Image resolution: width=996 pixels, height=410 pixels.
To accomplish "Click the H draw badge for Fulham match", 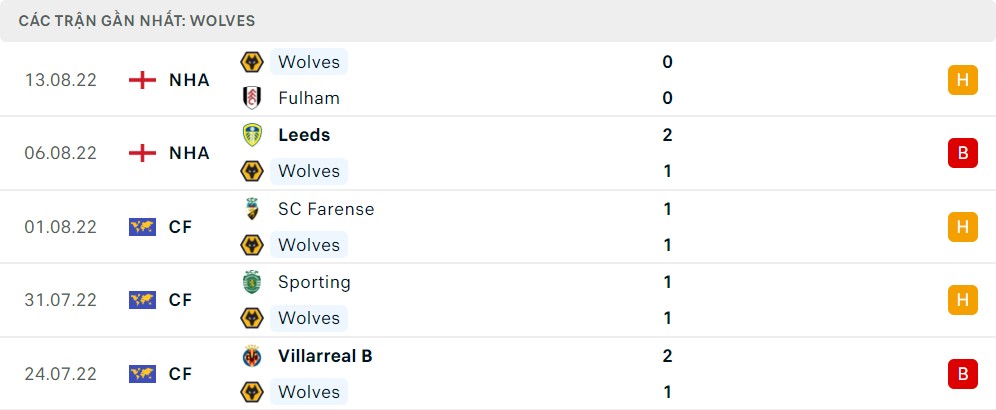I will (x=963, y=80).
